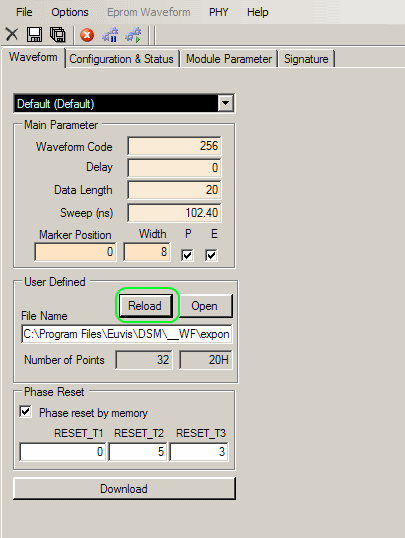Viewport: 405px width, 538px height.
Task: Toggle the E checkbox
Action: (x=211, y=255)
